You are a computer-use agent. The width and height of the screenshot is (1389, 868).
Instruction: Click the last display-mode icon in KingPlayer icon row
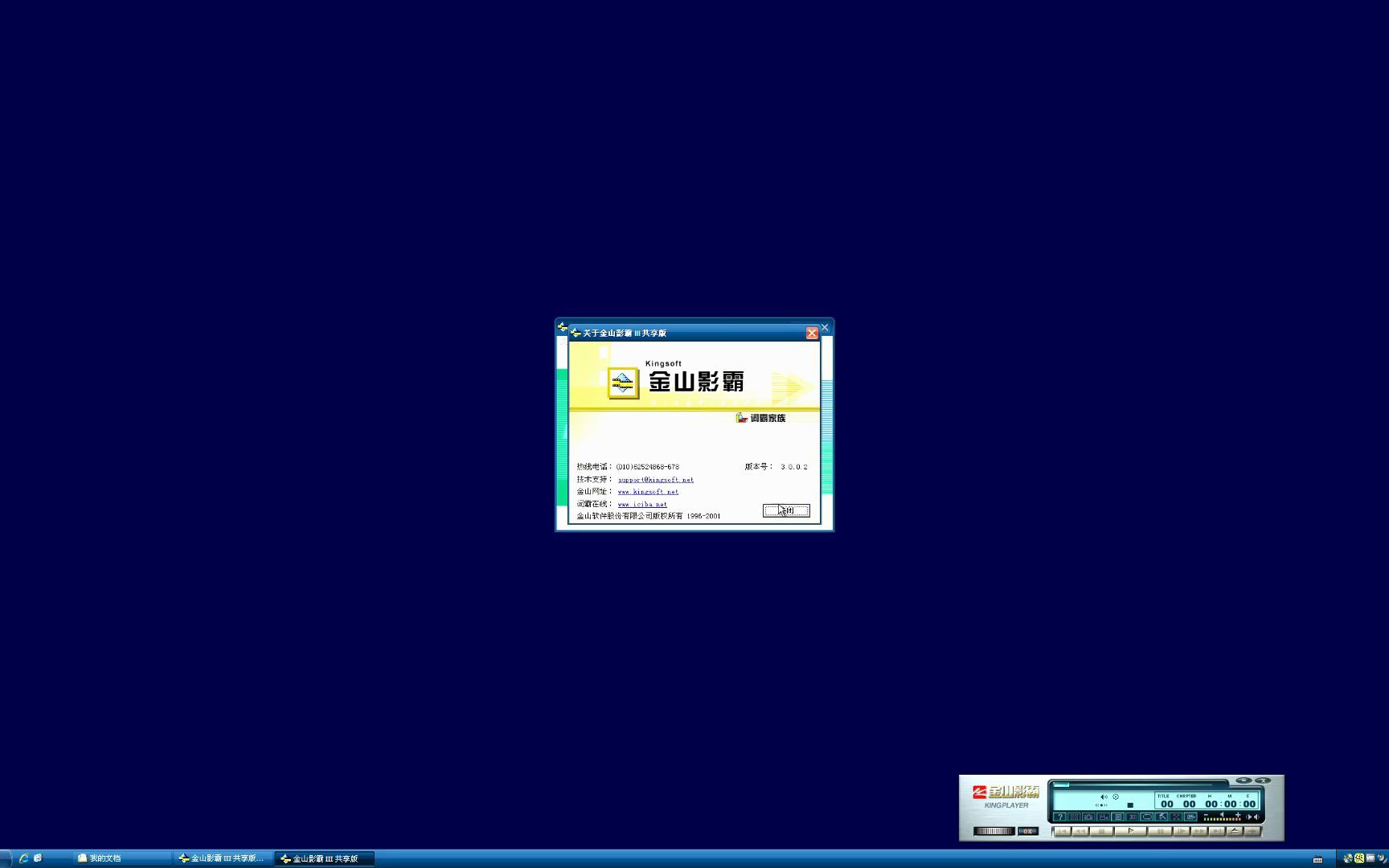click(x=1190, y=817)
